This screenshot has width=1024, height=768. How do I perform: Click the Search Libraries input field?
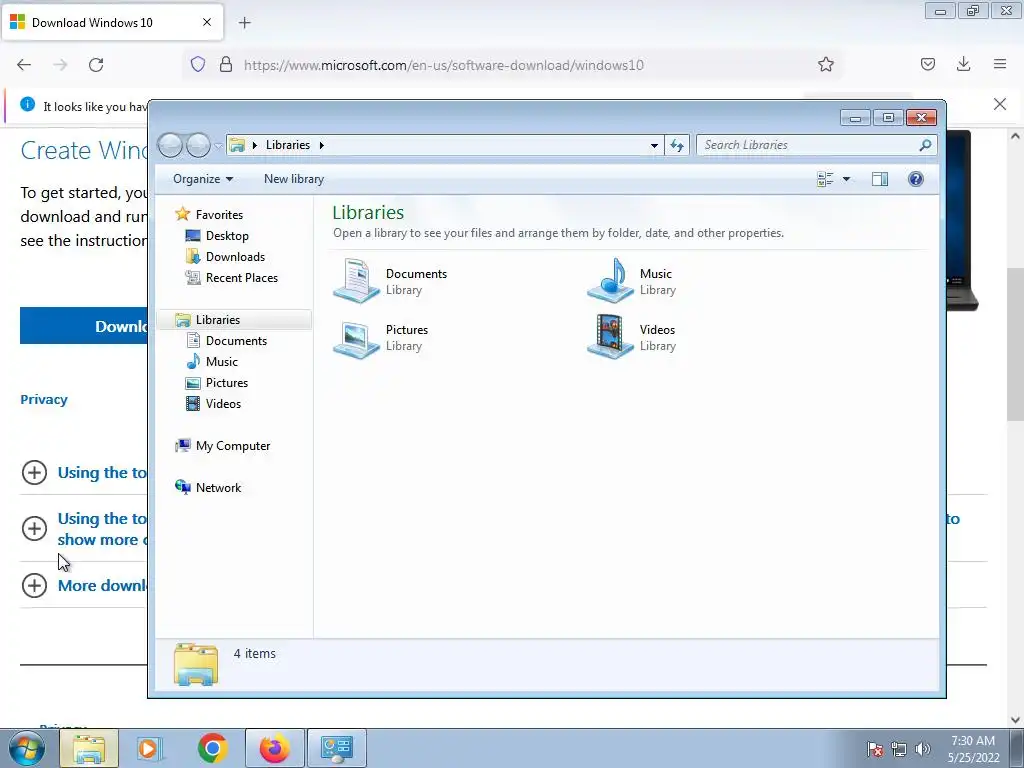807,145
